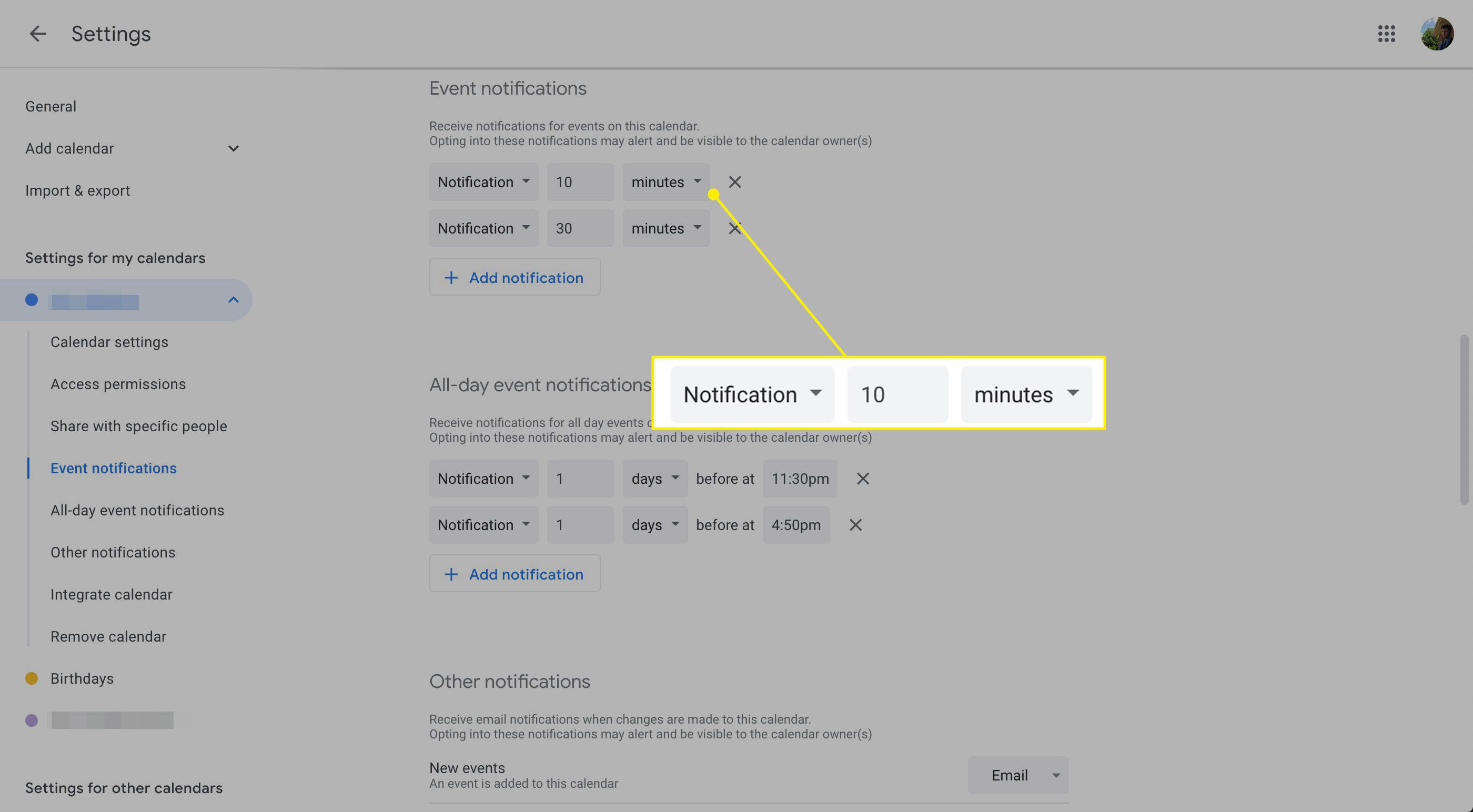
Task: Click Add notification button under All-day events
Action: coord(514,573)
